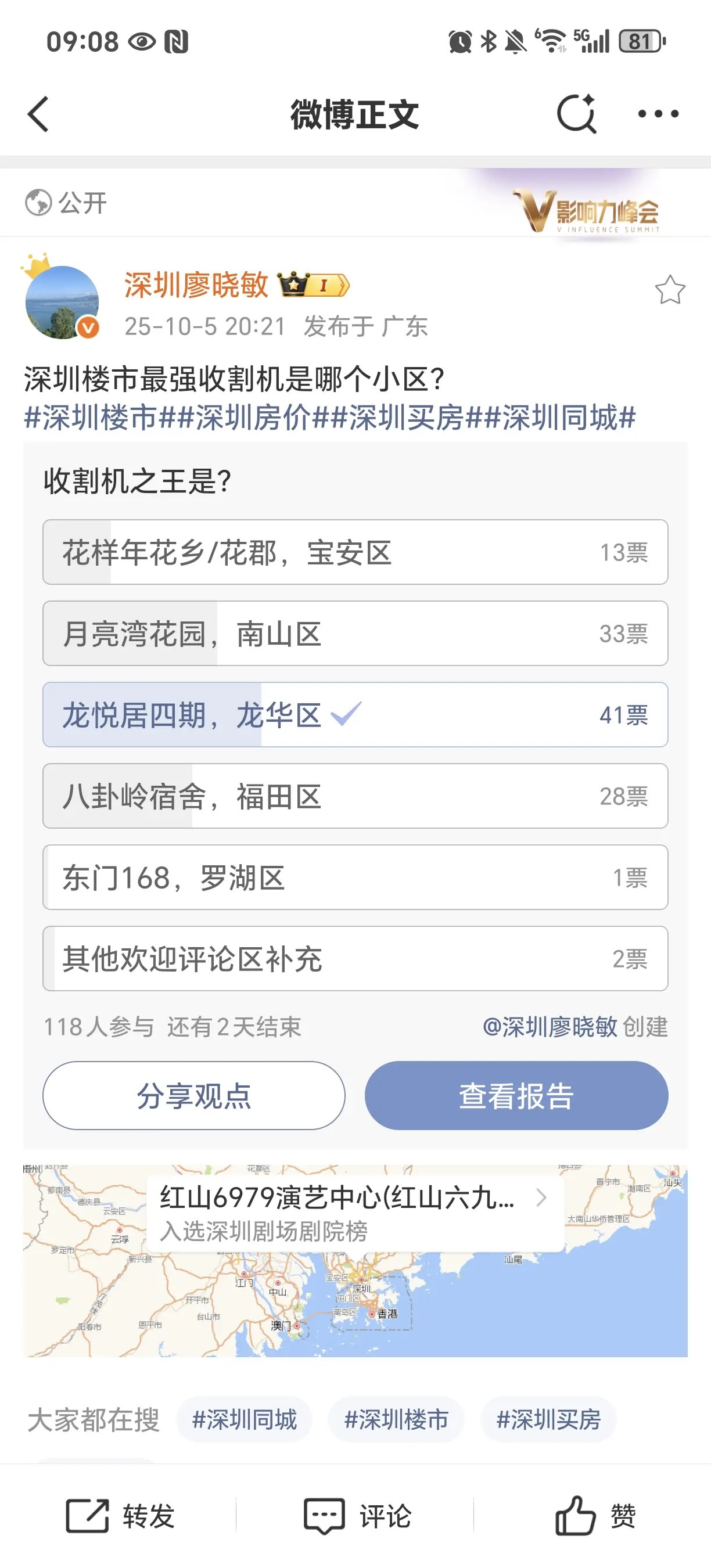Screen dimensions: 711x1568
Task: Tap the 影响力峰会 banner badge
Action: (x=587, y=211)
